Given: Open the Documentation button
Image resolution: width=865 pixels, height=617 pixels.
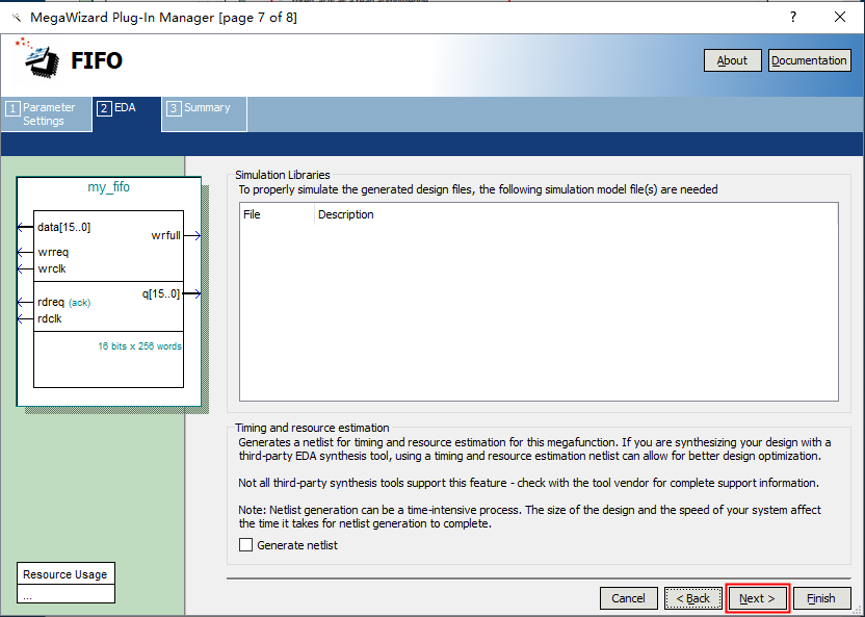Looking at the screenshot, I should click(x=809, y=60).
